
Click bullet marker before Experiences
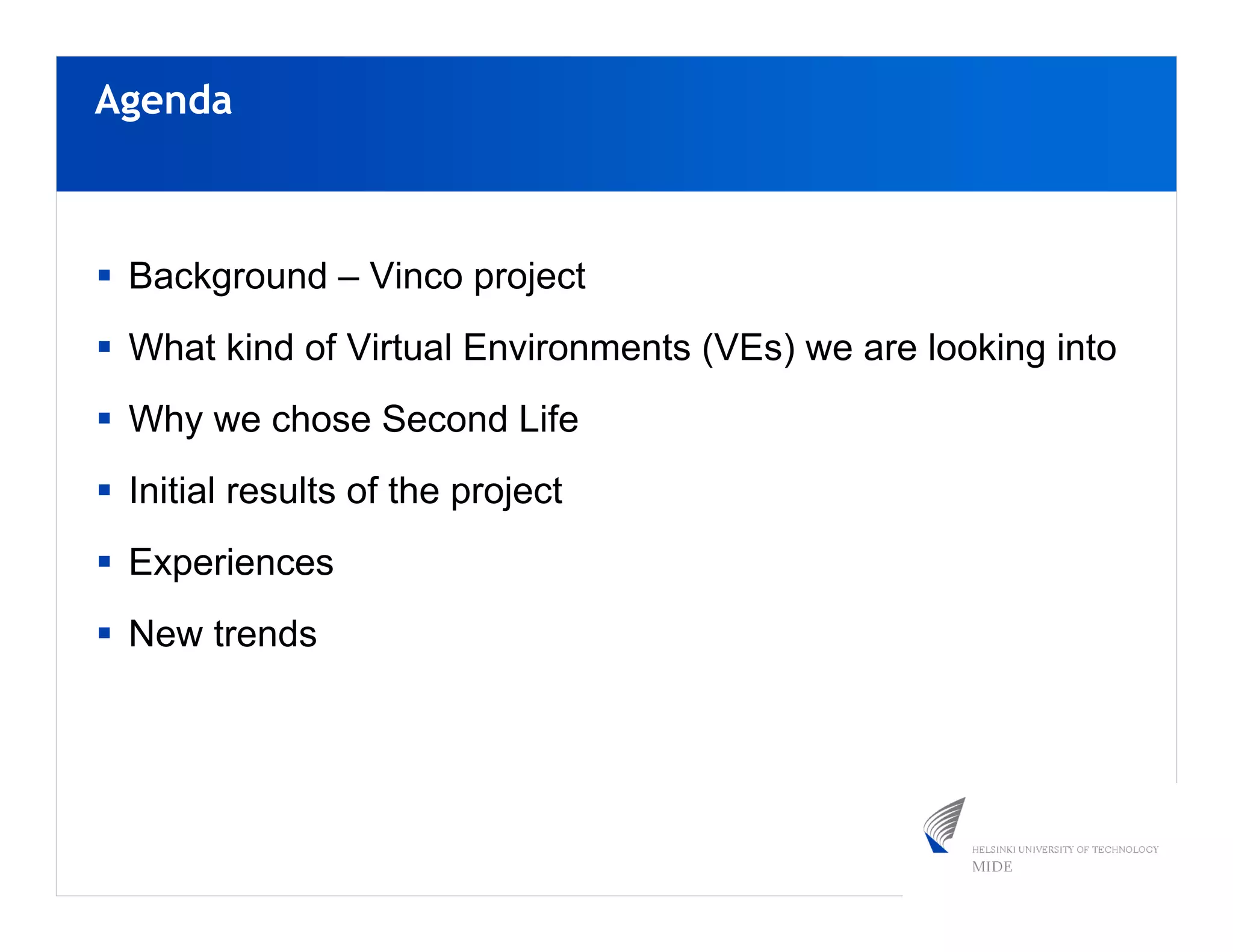pos(104,561)
